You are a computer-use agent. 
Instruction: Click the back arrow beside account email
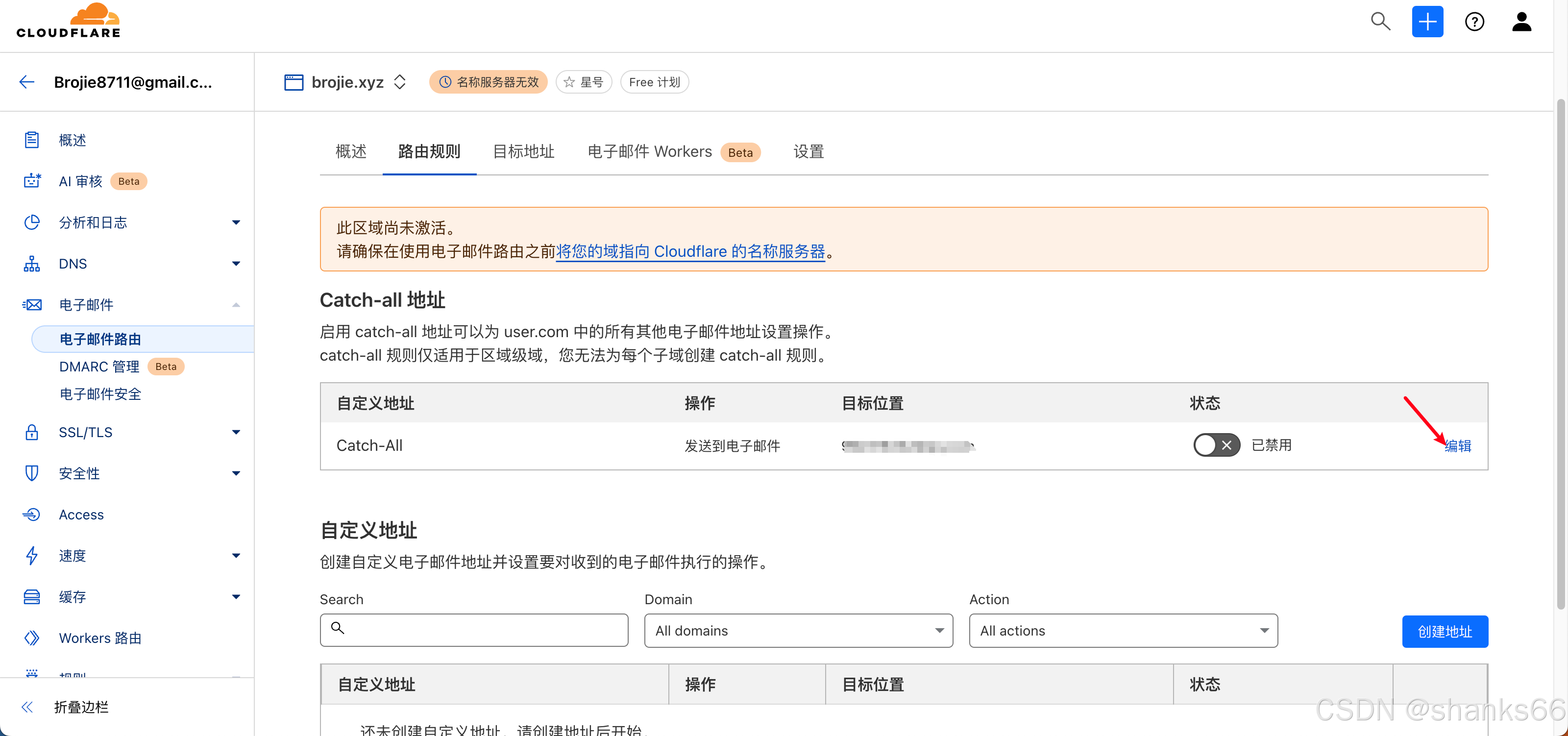coord(27,82)
